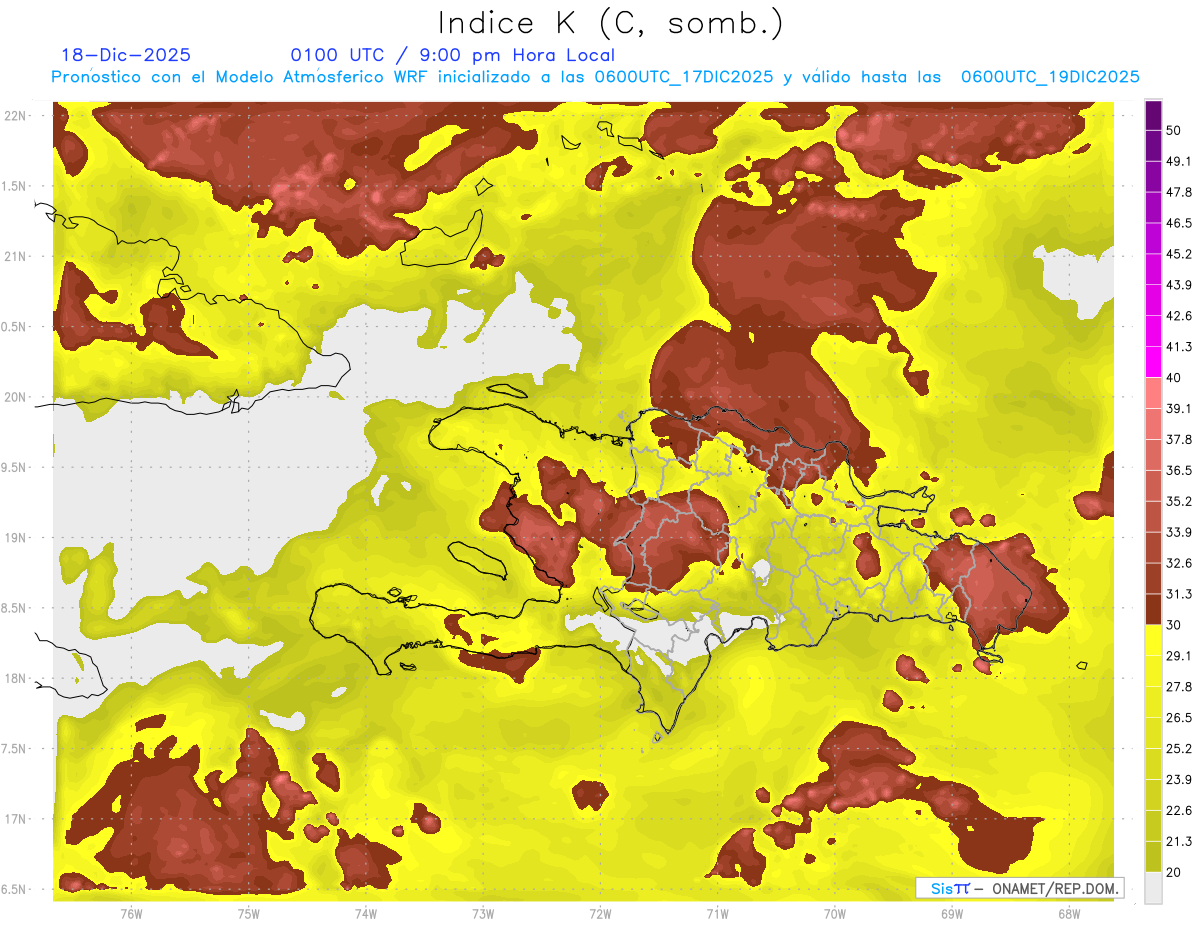Click the '47.8' colorbar label
Viewport: 1200px width, 927px height.
pos(1179,192)
